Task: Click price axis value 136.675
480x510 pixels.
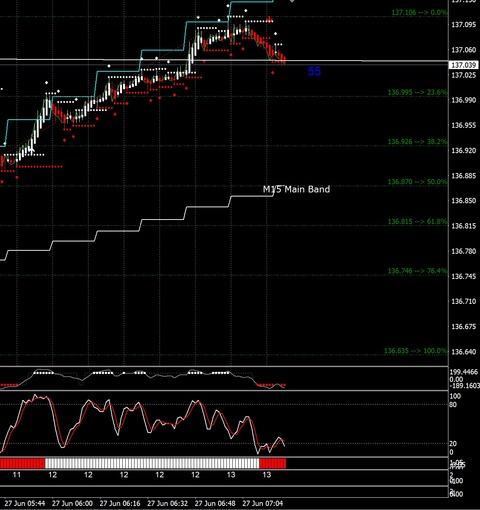Action: [464, 327]
